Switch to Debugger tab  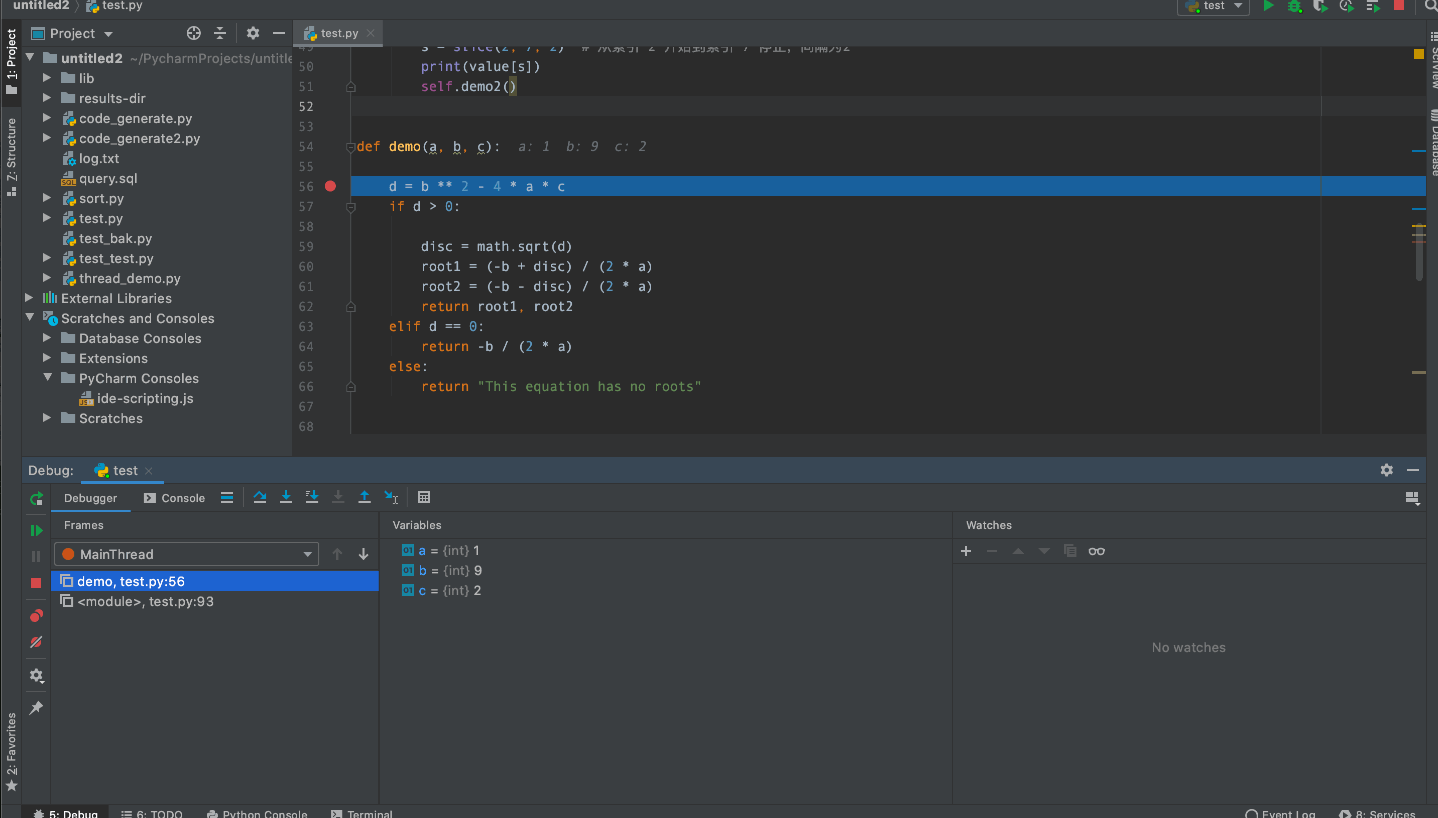91,498
